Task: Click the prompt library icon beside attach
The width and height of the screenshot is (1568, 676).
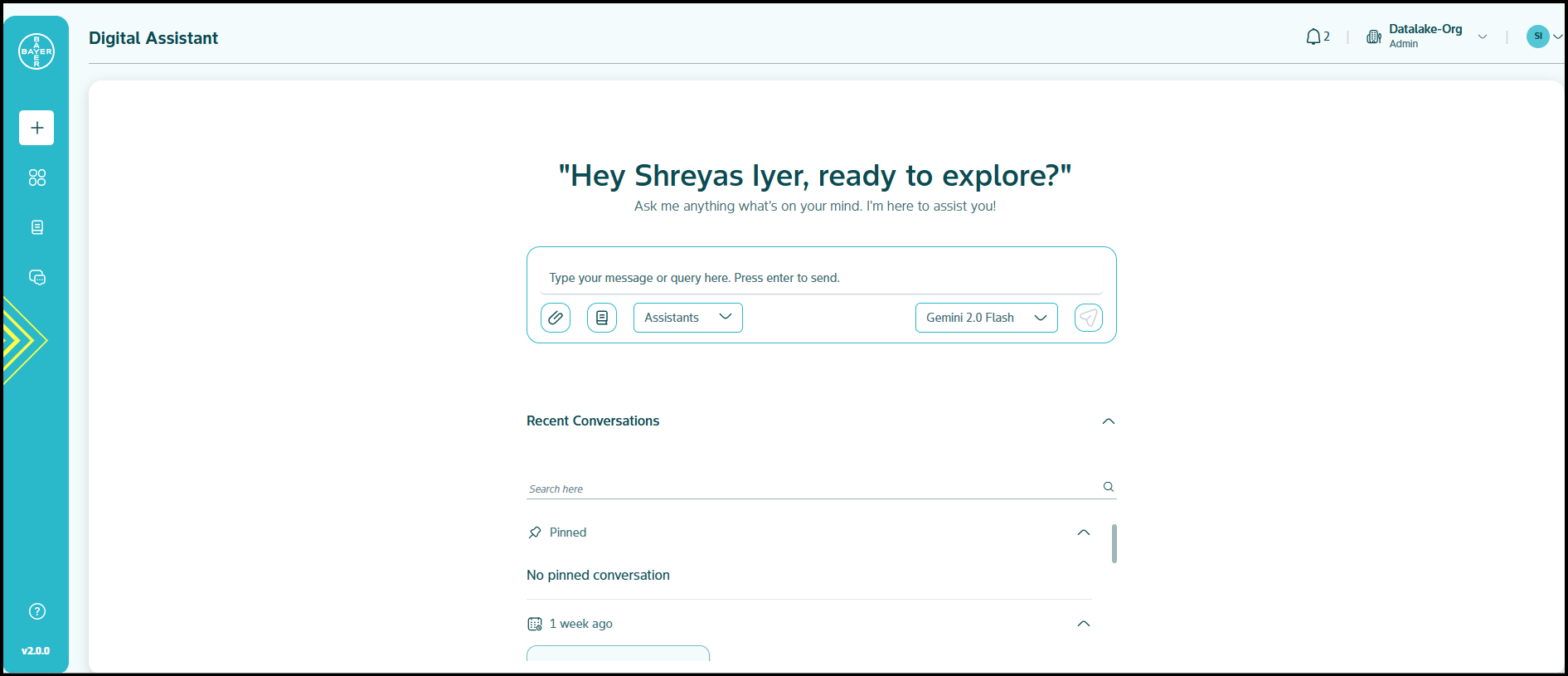Action: (602, 318)
